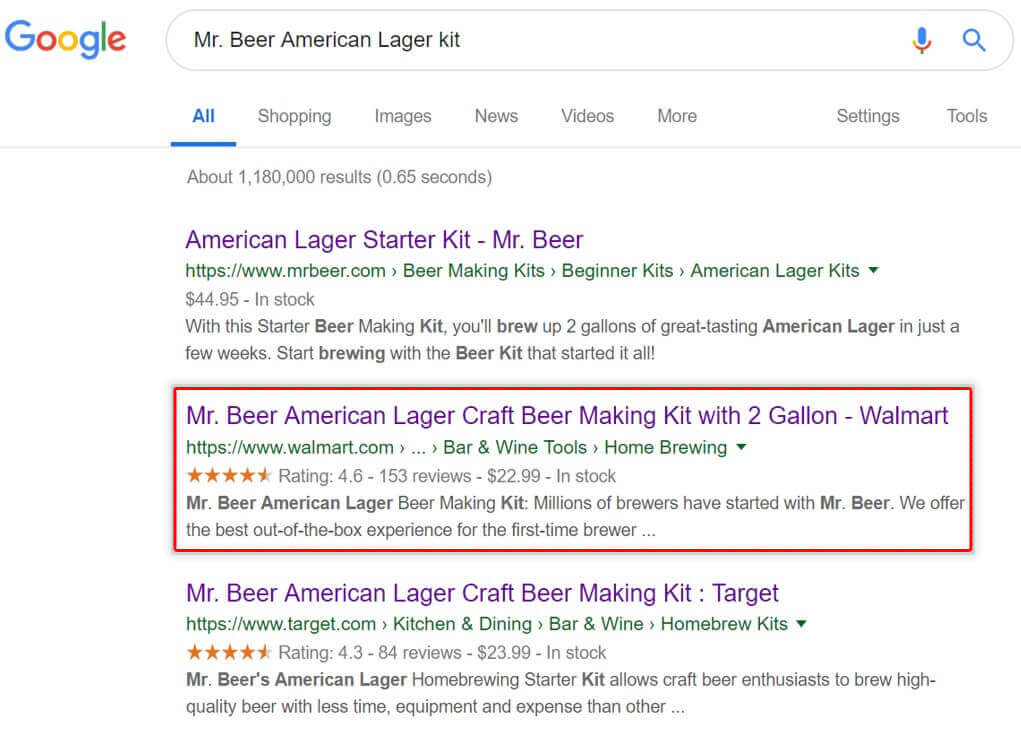Viewport: 1021px width, 729px height.
Task: Click the Walmart result star rating
Action: pyautogui.click(x=228, y=476)
